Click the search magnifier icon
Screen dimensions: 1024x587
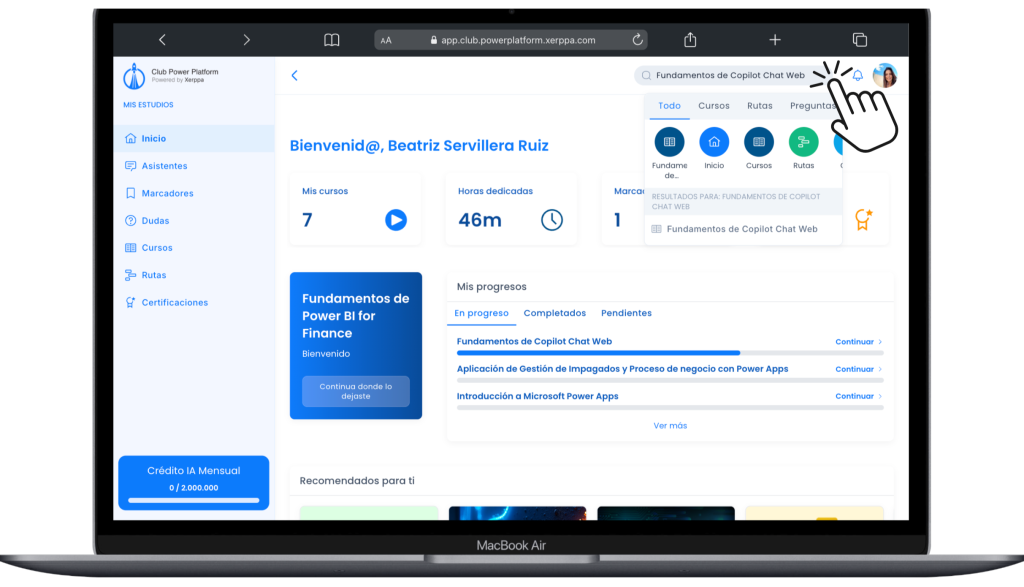click(646, 76)
